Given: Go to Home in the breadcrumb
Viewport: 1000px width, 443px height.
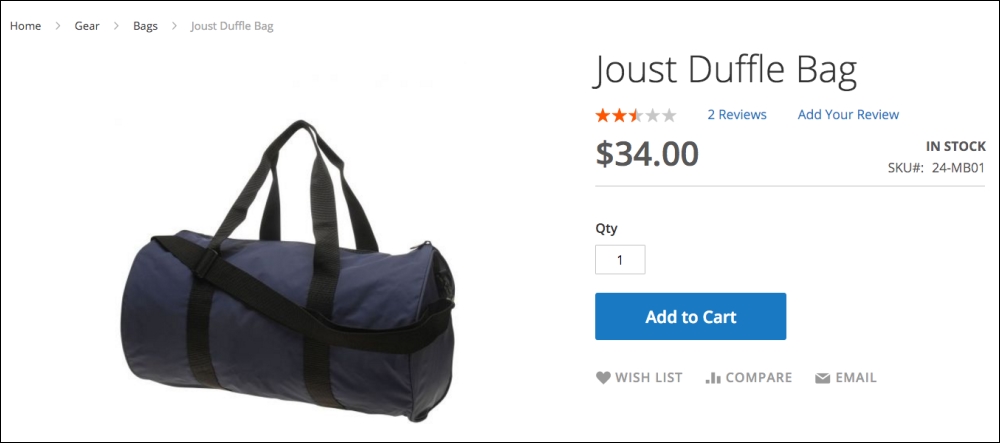Looking at the screenshot, I should (26, 26).
